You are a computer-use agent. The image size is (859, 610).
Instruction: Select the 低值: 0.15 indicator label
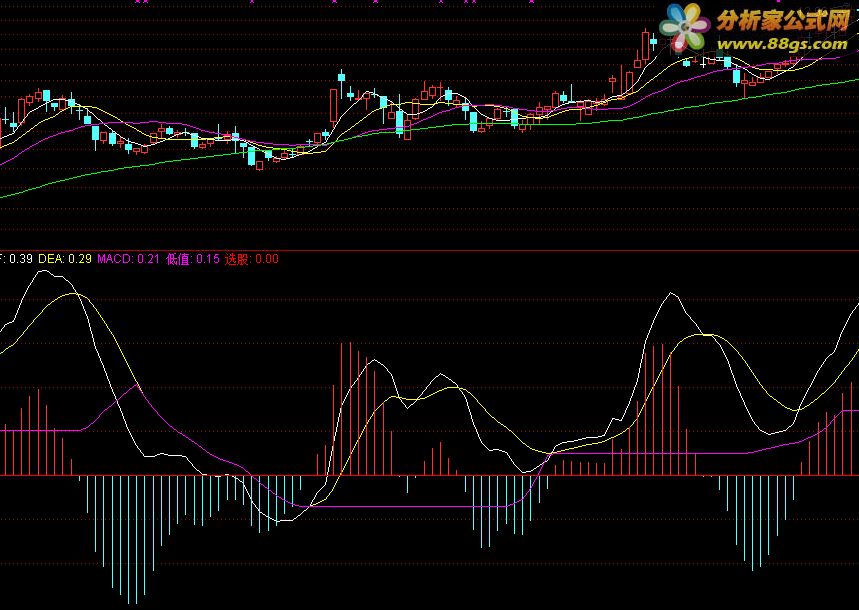coord(192,259)
